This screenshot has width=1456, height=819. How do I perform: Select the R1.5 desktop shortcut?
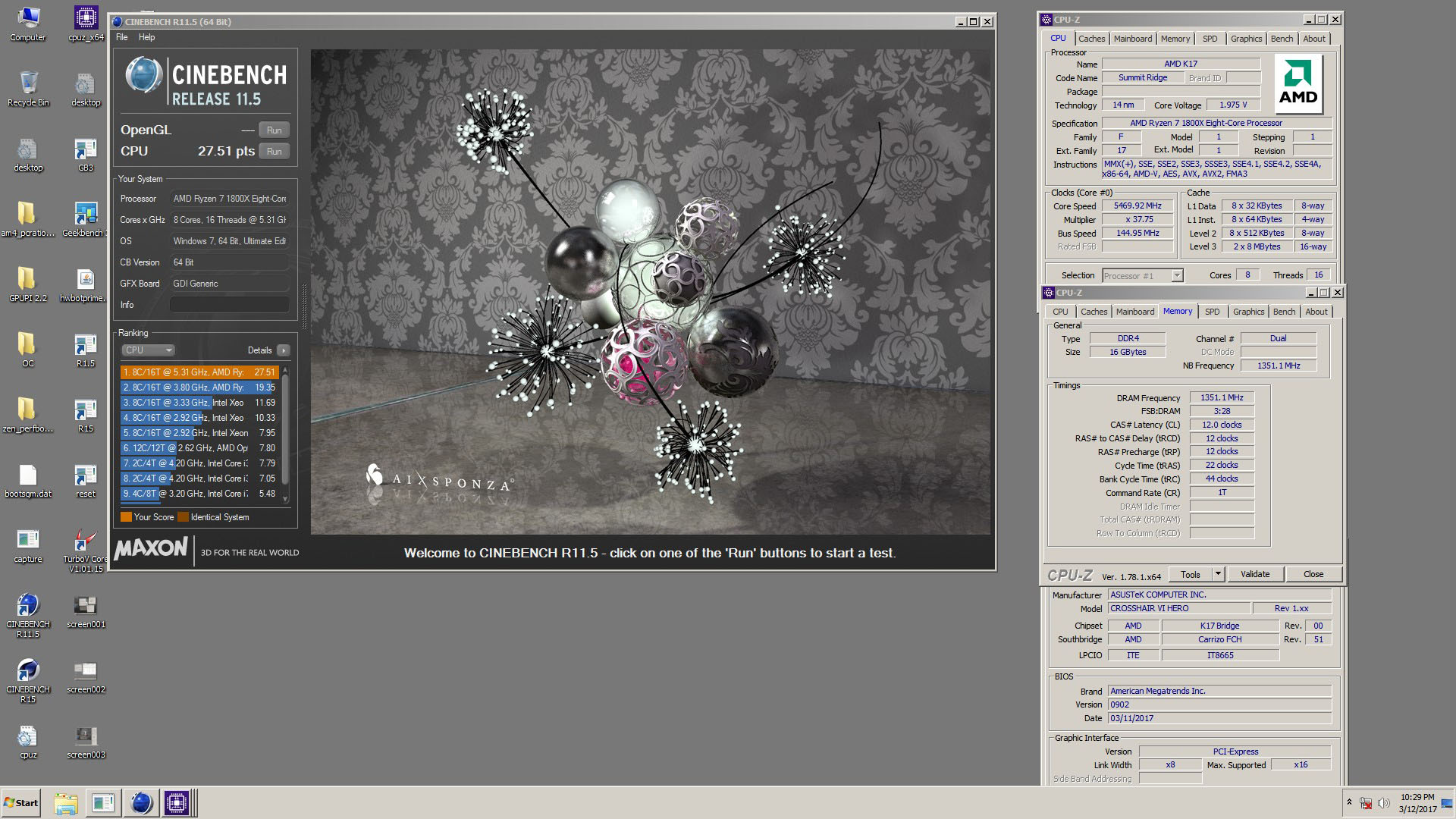tap(86, 350)
